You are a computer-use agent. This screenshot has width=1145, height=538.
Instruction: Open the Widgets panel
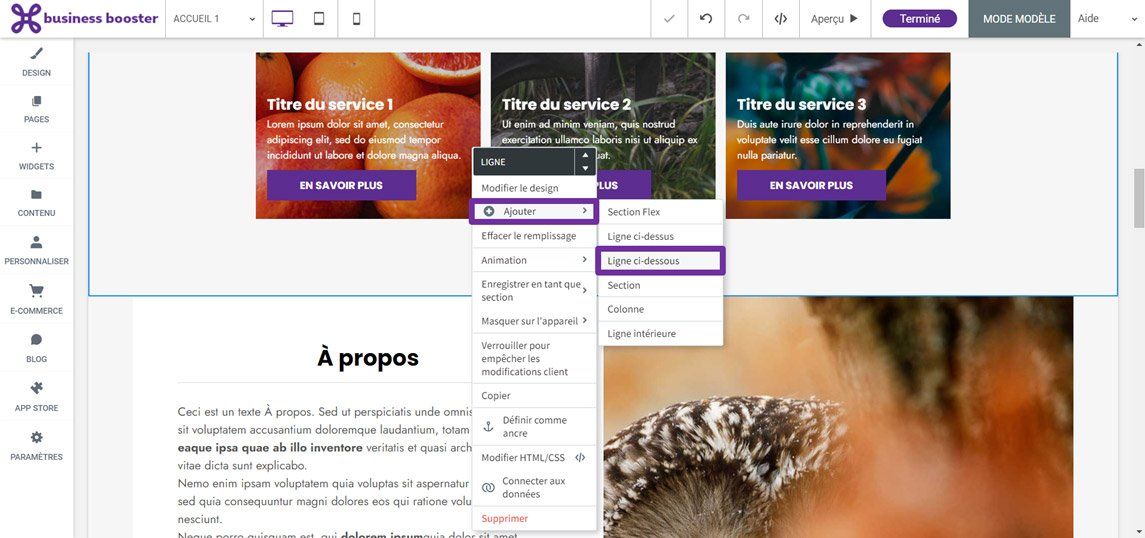click(36, 156)
